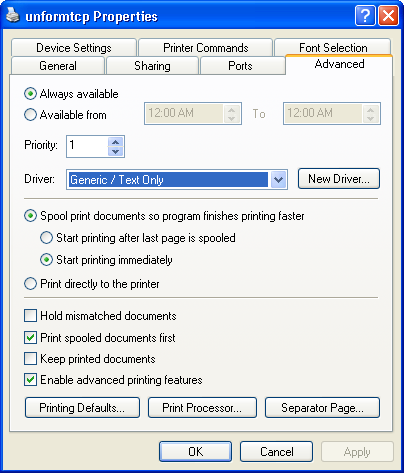This screenshot has width=404, height=473.
Task: Open the Device Settings tab
Action: (x=74, y=48)
